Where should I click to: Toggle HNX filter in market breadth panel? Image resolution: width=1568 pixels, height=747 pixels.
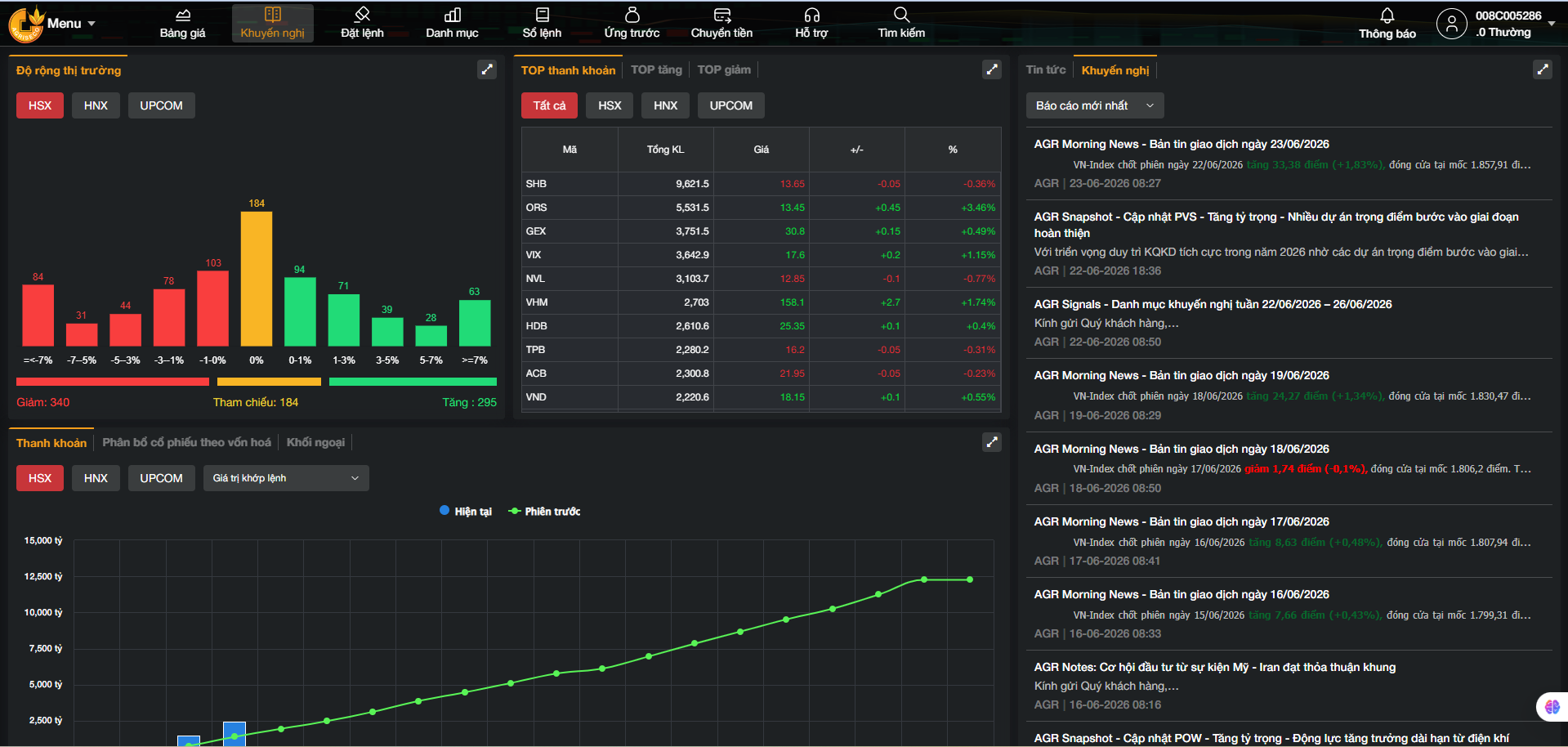tap(96, 105)
